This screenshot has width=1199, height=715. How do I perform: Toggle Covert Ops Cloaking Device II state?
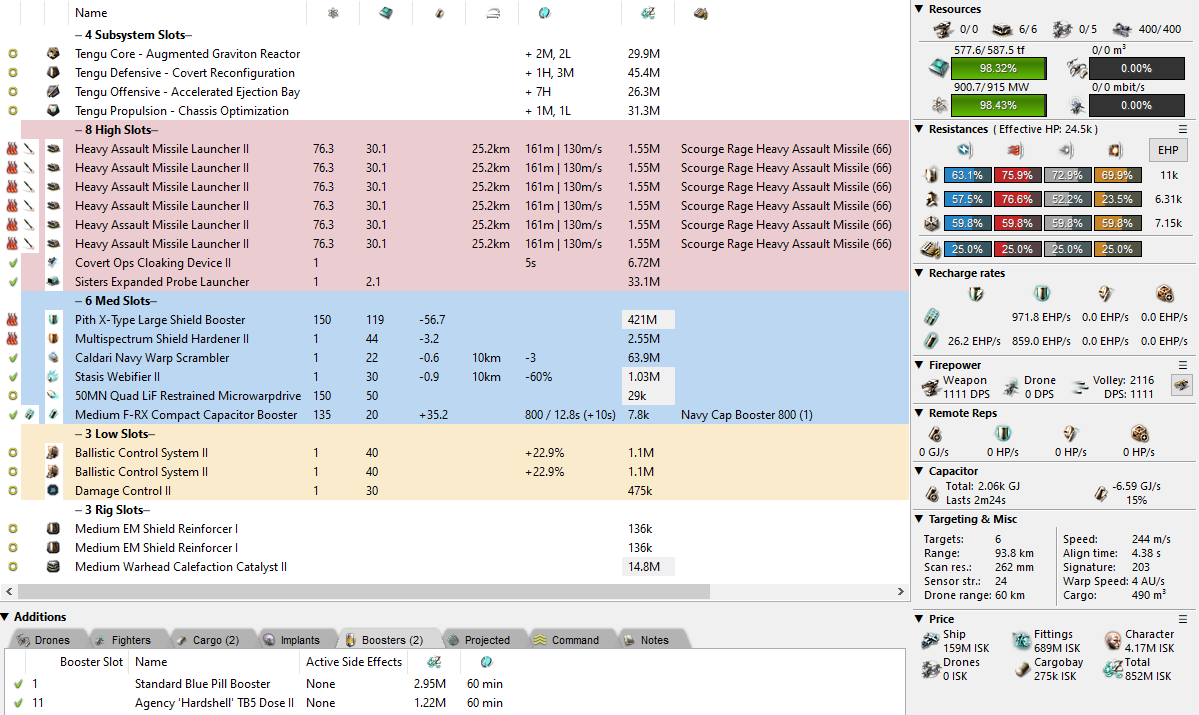coord(13,263)
